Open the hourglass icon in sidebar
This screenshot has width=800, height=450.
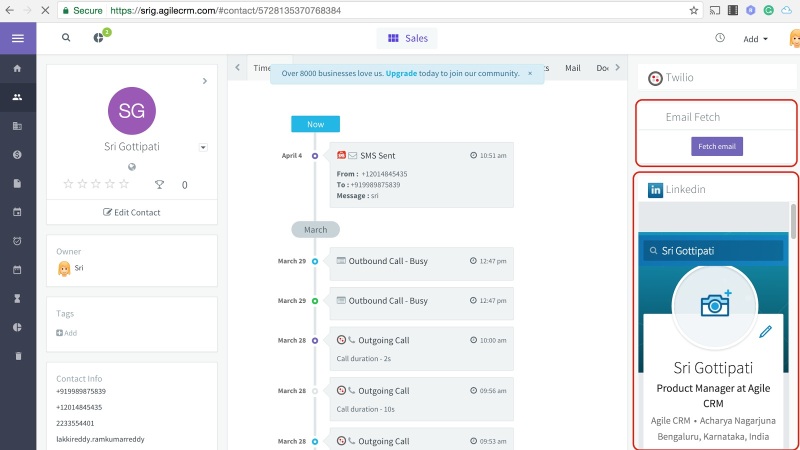point(17,298)
